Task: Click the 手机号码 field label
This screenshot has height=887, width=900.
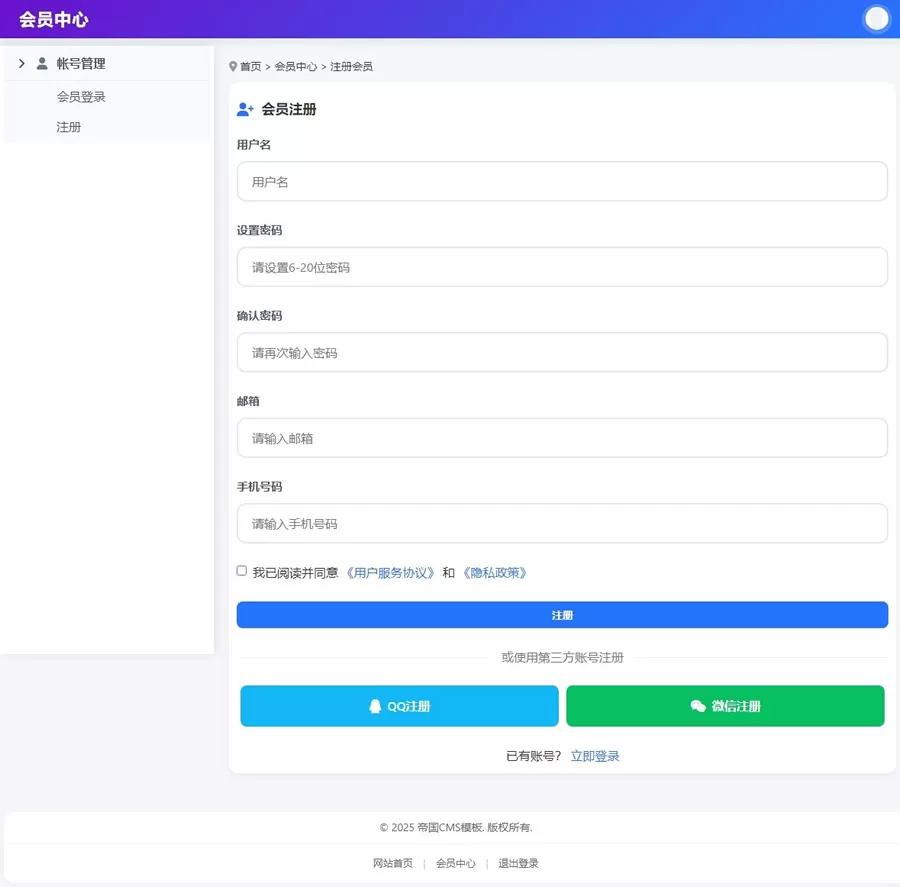Action: (x=259, y=487)
